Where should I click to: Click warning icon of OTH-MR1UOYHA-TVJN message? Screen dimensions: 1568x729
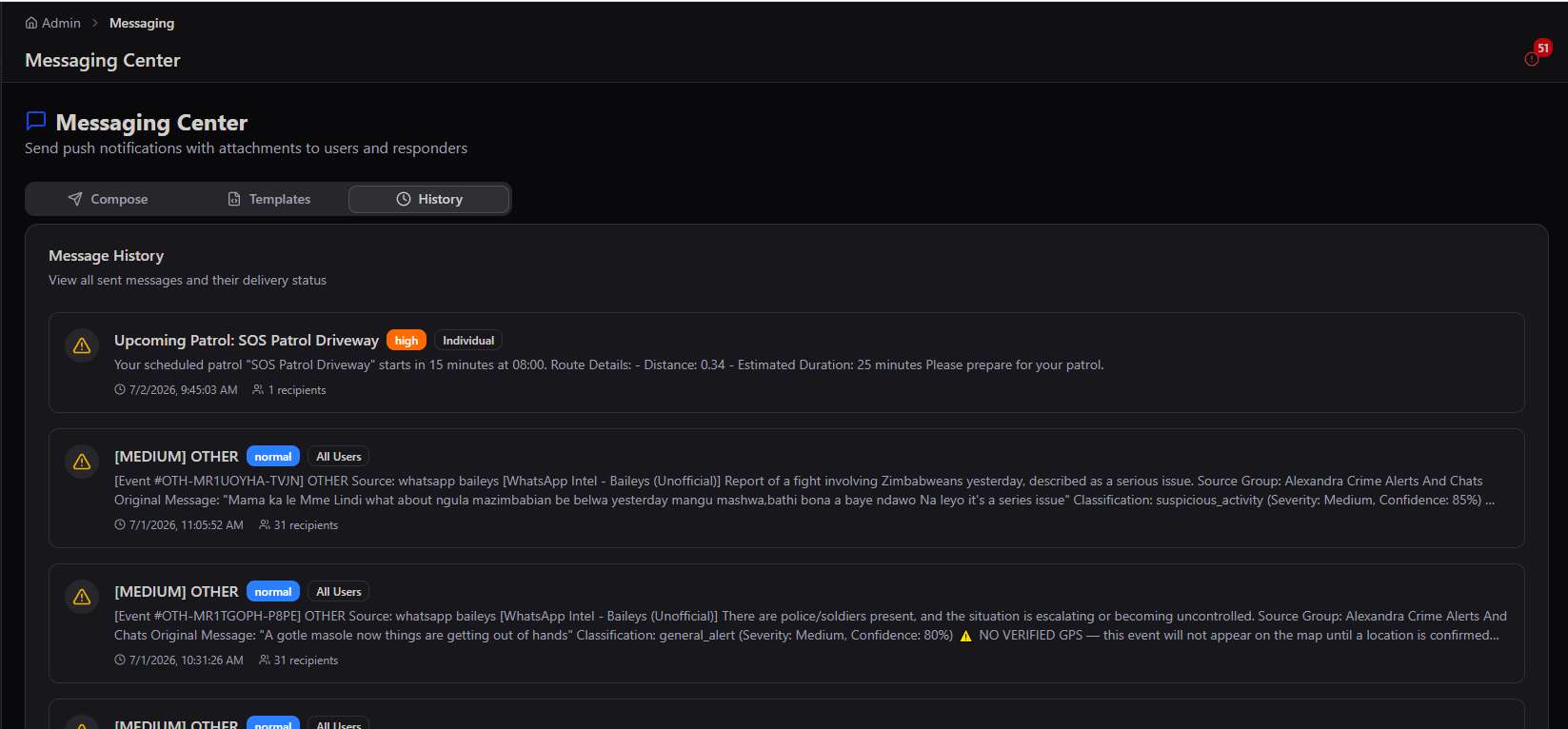point(82,462)
